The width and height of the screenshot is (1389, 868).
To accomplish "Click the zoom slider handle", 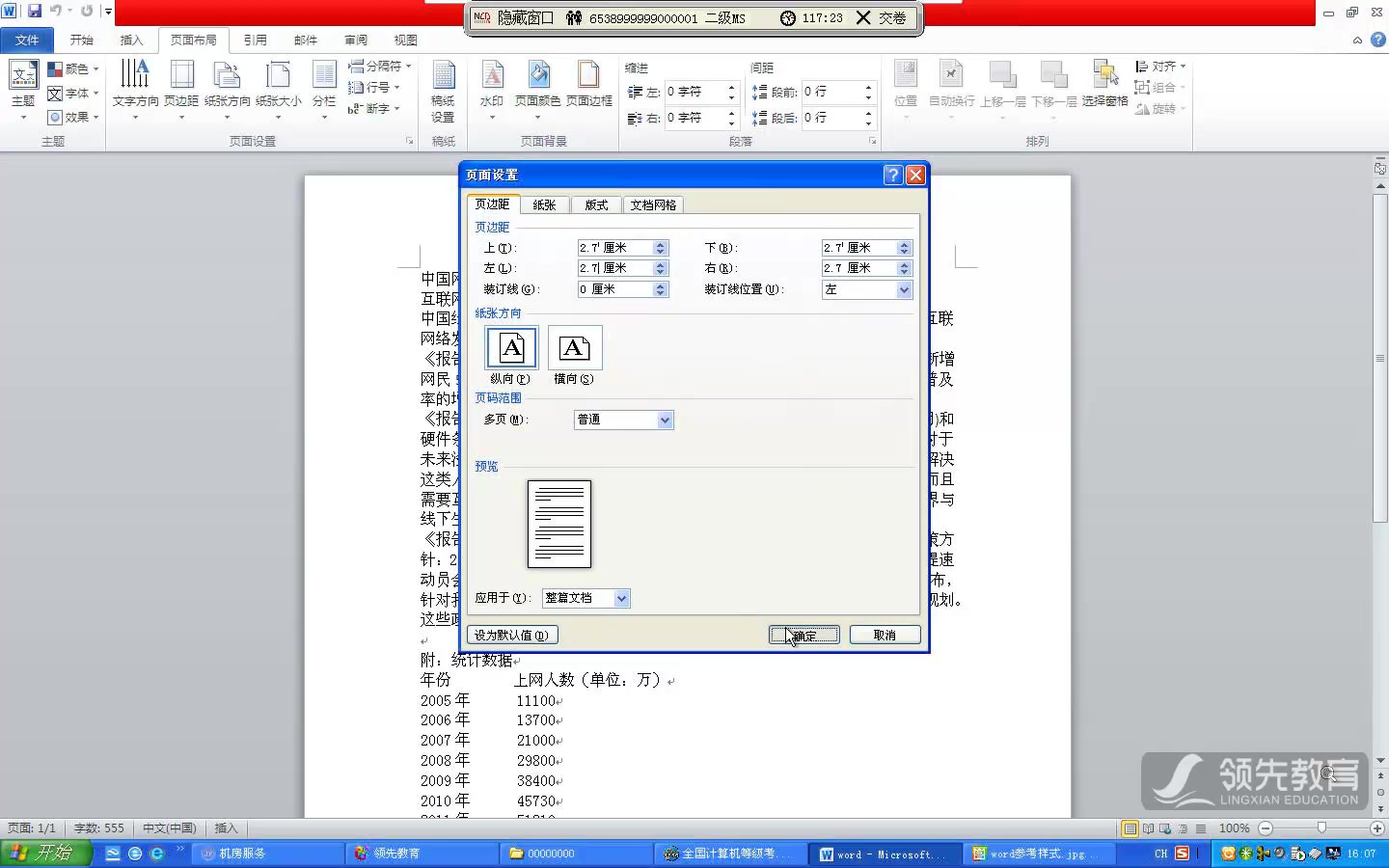I will pos(1321,828).
